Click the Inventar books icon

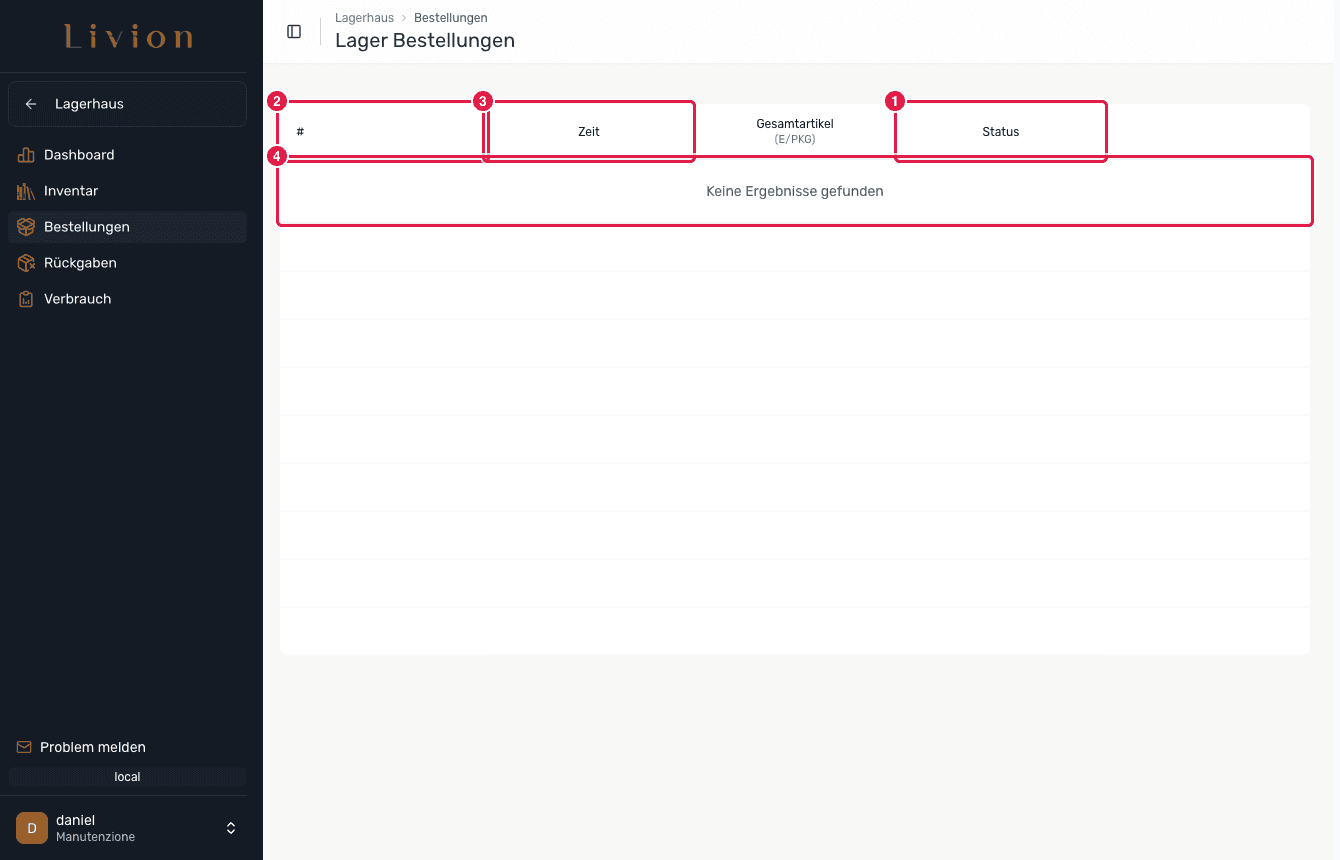[x=26, y=191]
